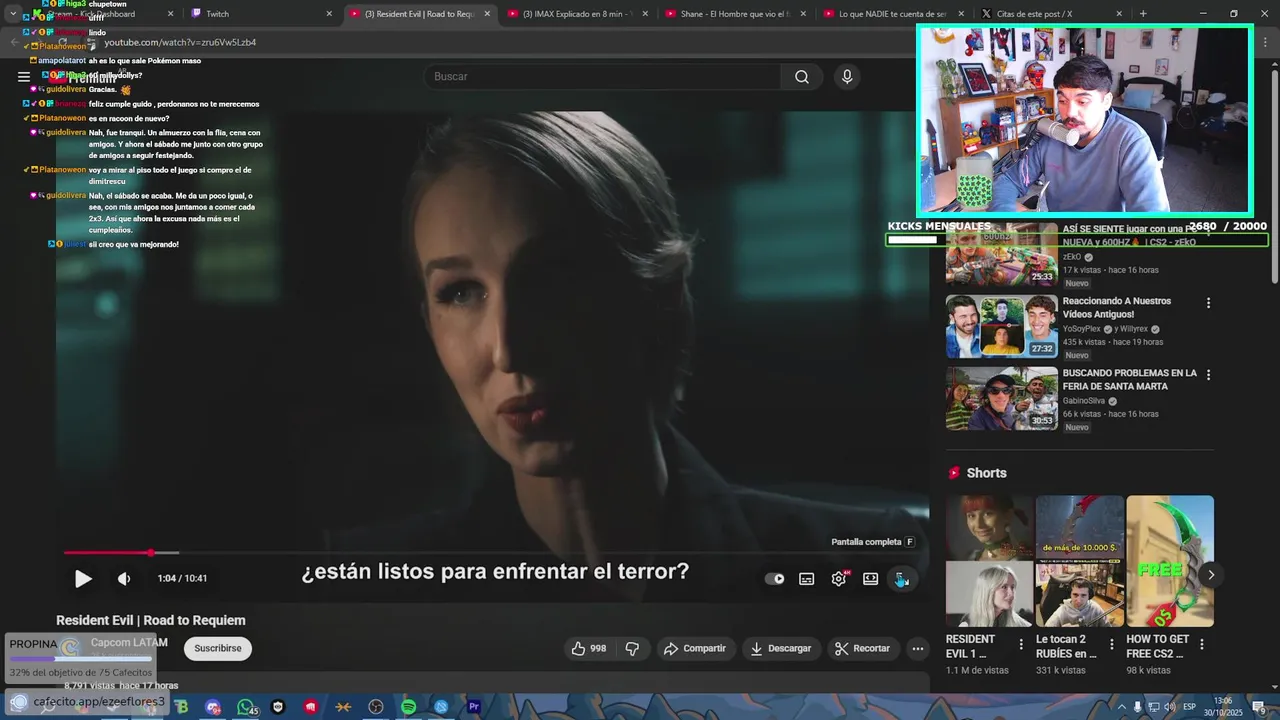This screenshot has width=1280, height=720.
Task: Open the ESP language indicator
Action: point(1190,707)
